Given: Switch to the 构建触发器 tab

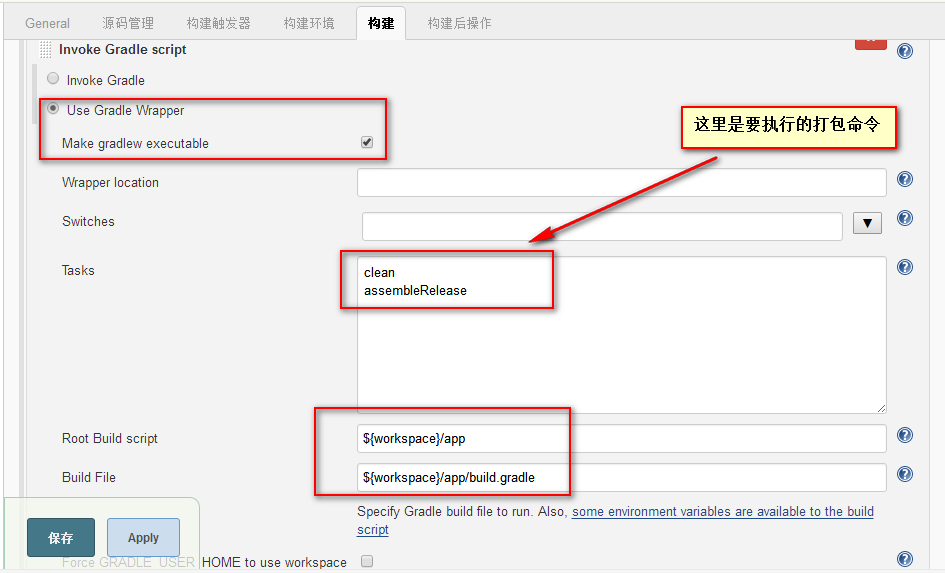Looking at the screenshot, I should [218, 23].
